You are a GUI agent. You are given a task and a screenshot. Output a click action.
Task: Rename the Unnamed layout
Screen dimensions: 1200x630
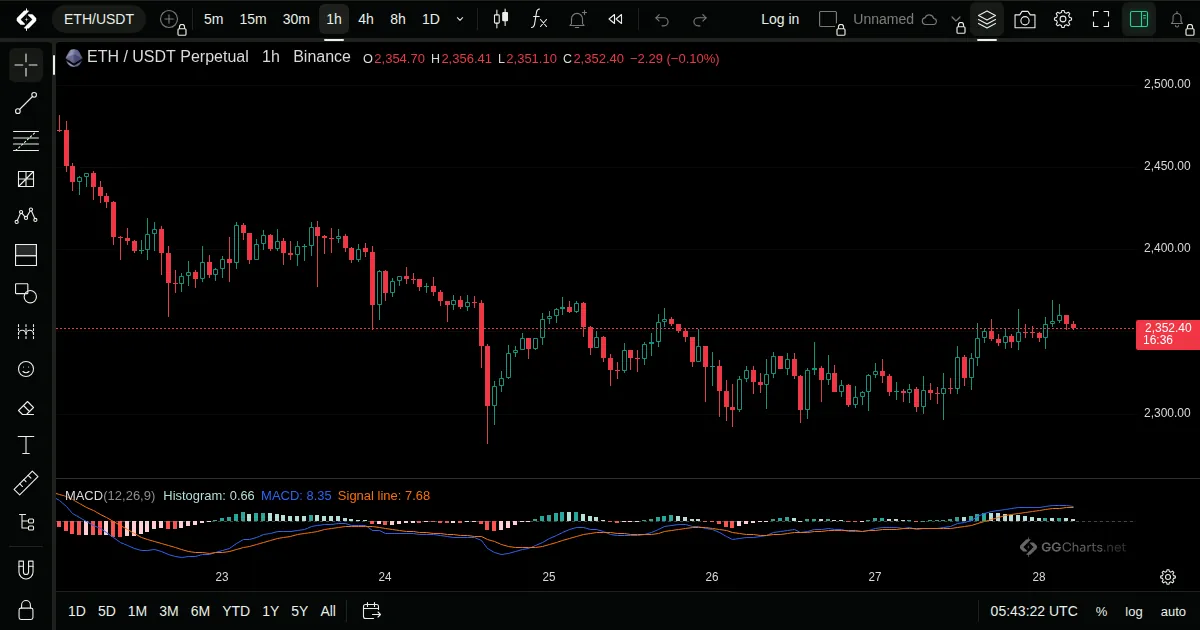(883, 19)
